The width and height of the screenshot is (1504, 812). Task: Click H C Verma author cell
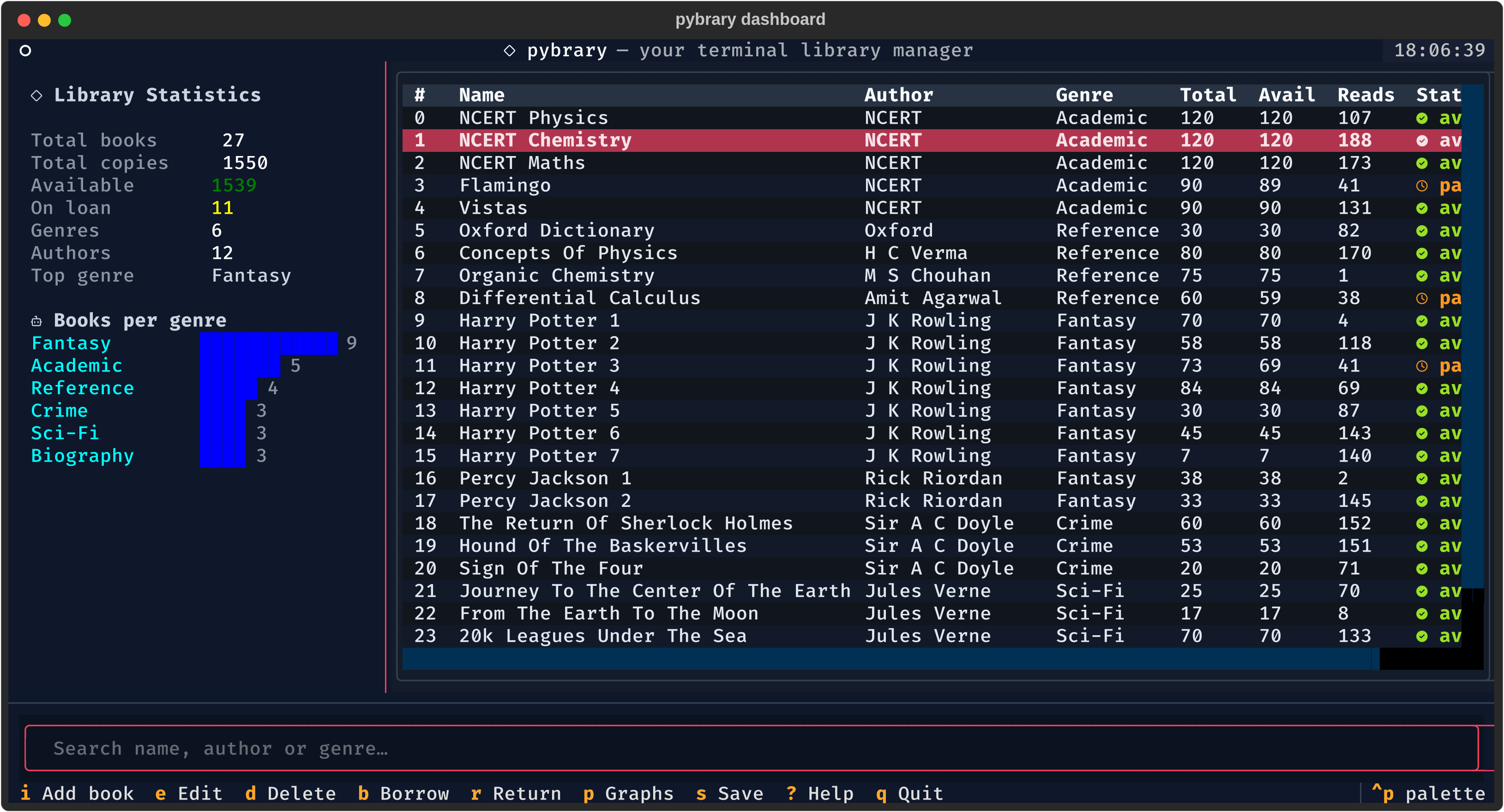(x=916, y=253)
